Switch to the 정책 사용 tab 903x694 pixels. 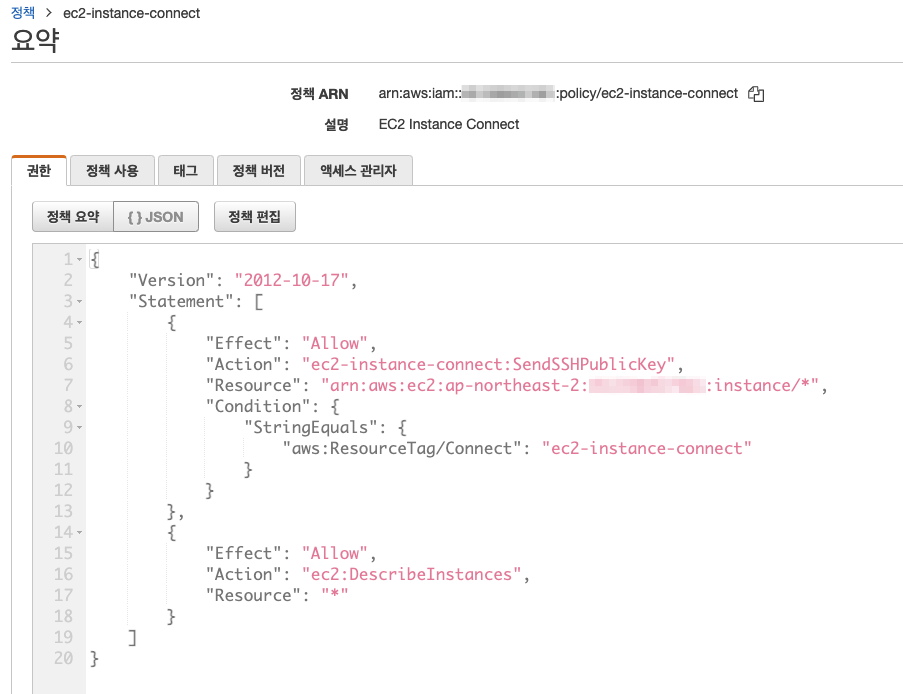click(x=112, y=170)
